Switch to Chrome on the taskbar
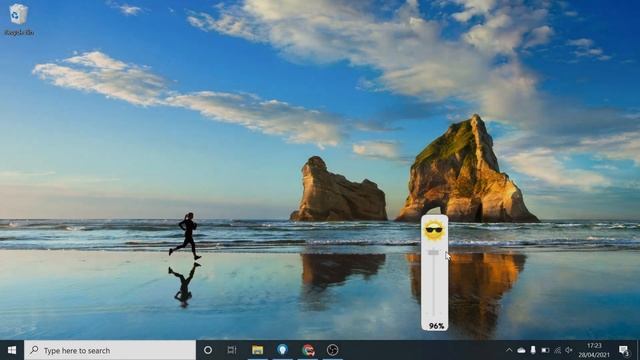 tap(308, 350)
